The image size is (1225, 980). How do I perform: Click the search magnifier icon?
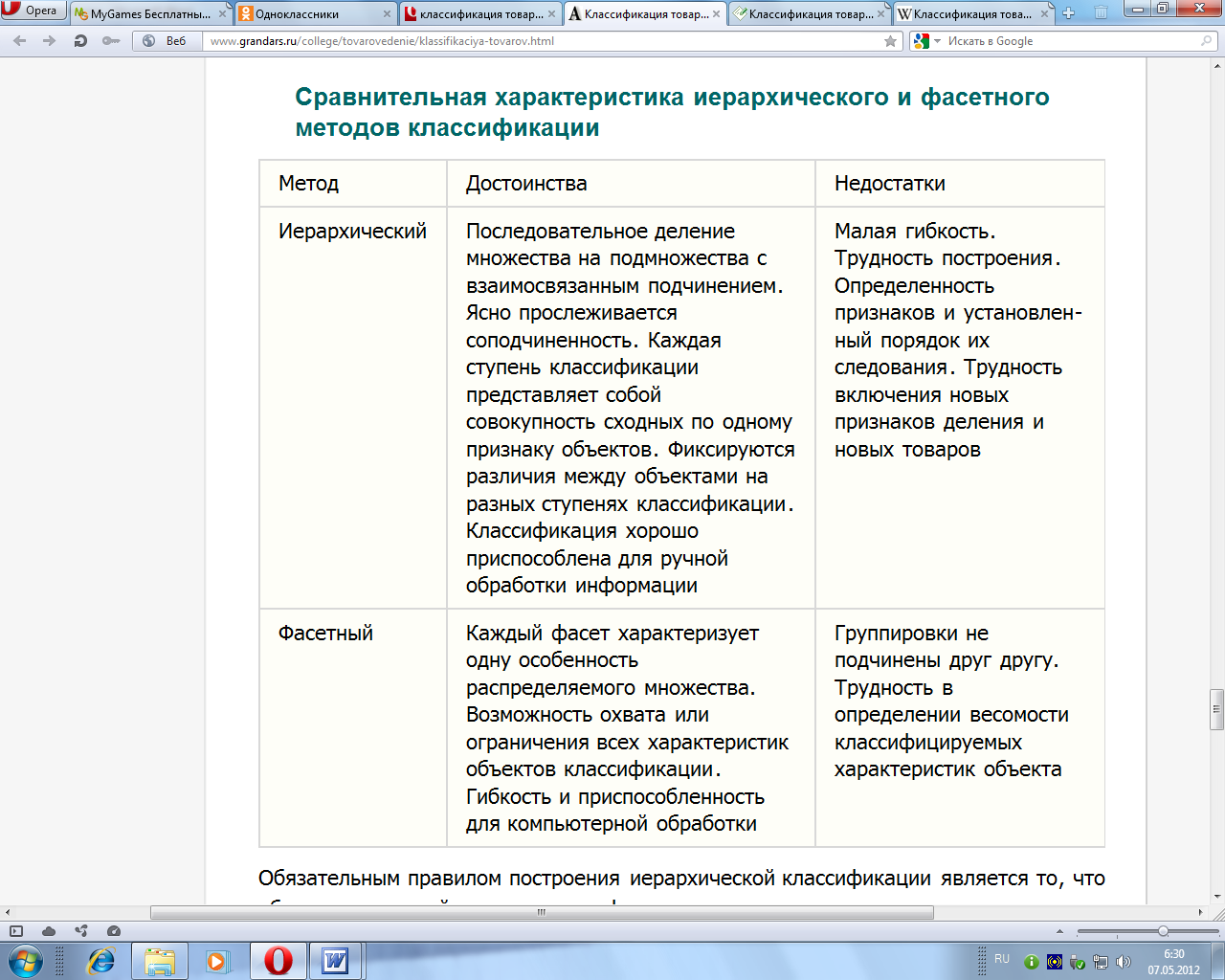[x=1207, y=41]
